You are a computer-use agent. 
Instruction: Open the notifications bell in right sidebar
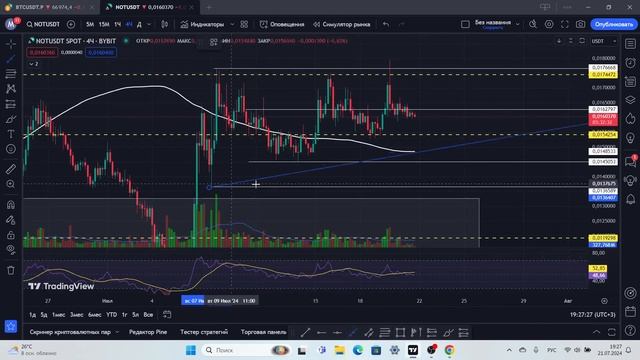coord(631,199)
